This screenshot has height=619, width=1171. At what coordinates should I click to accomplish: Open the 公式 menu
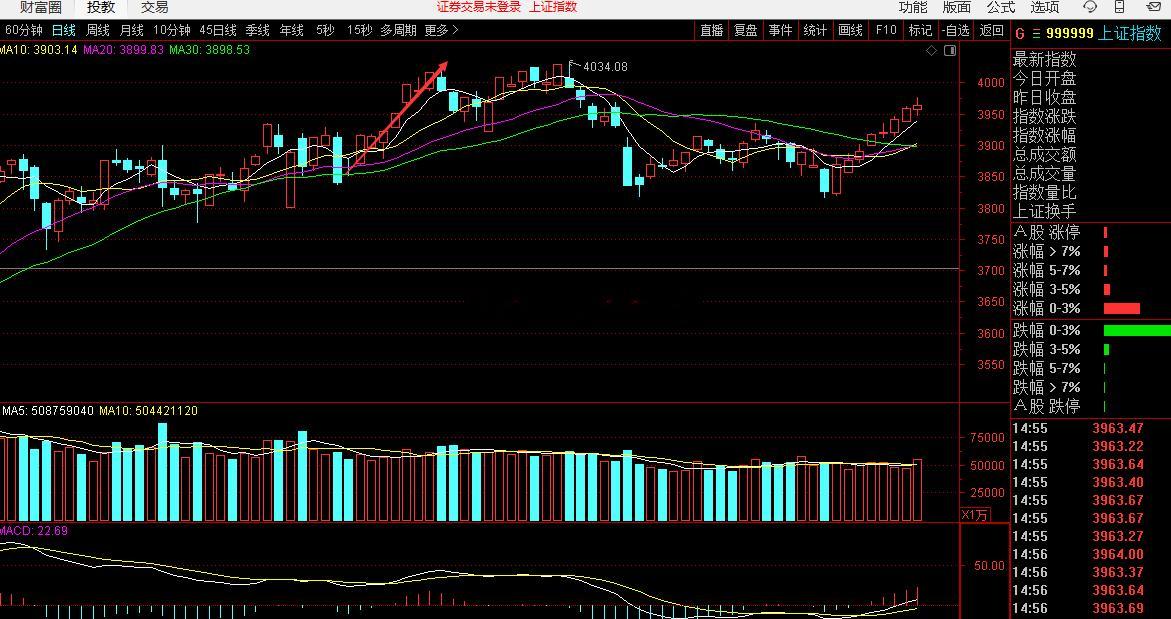1001,7
